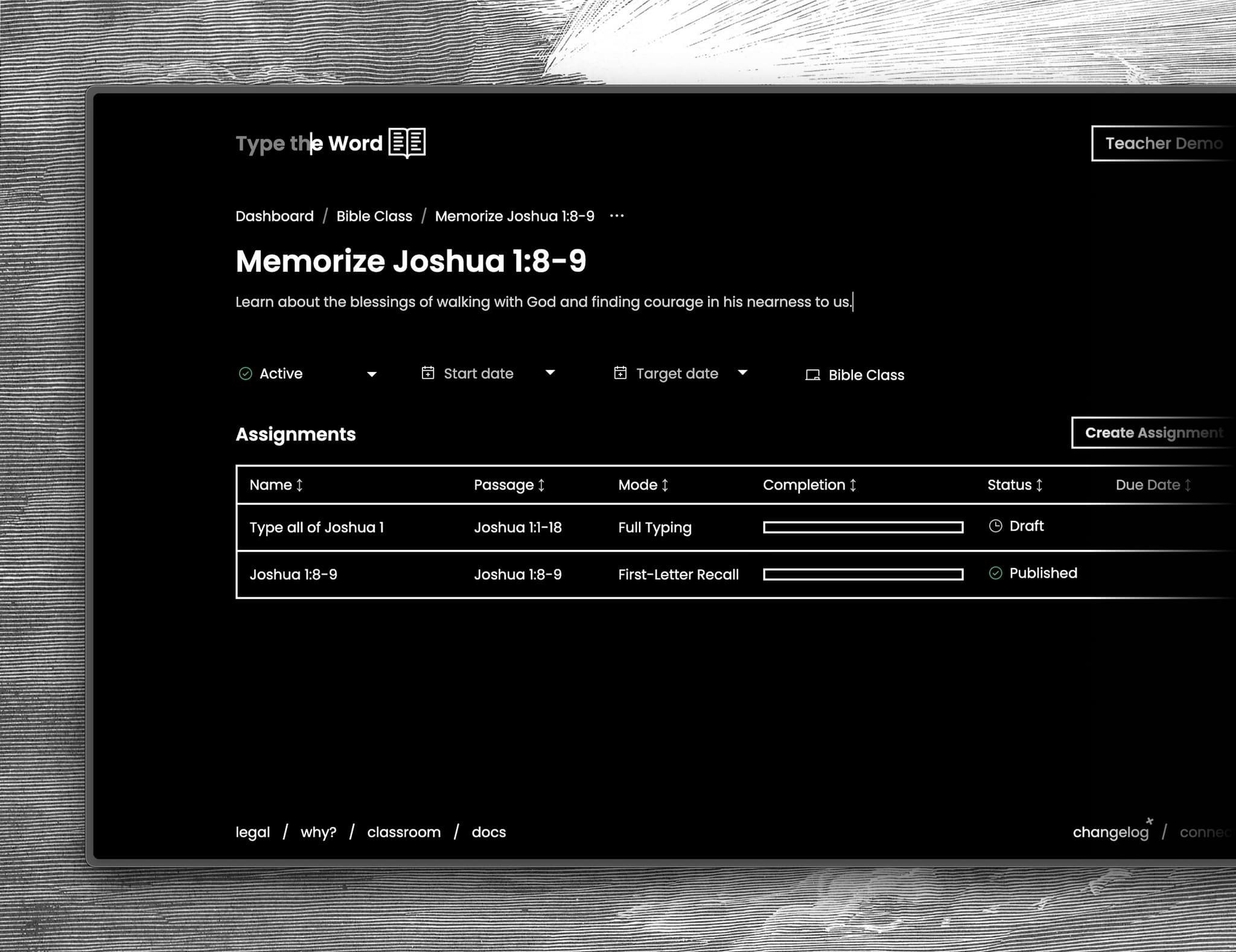Viewport: 1236px width, 952px height.
Task: Expand the Target date dropdown arrow
Action: pyautogui.click(x=742, y=372)
